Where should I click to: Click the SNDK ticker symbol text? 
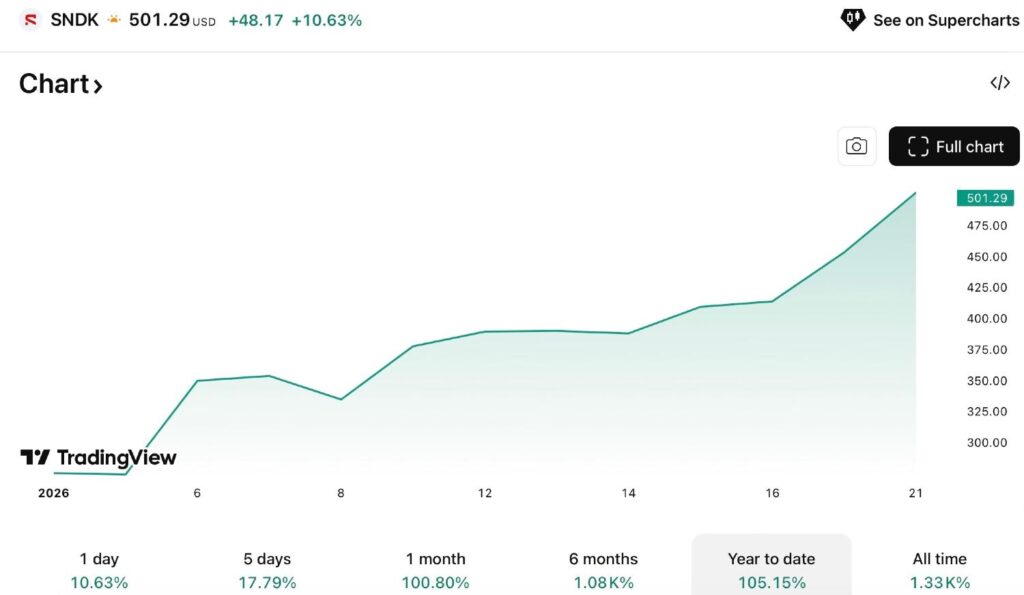(75, 20)
